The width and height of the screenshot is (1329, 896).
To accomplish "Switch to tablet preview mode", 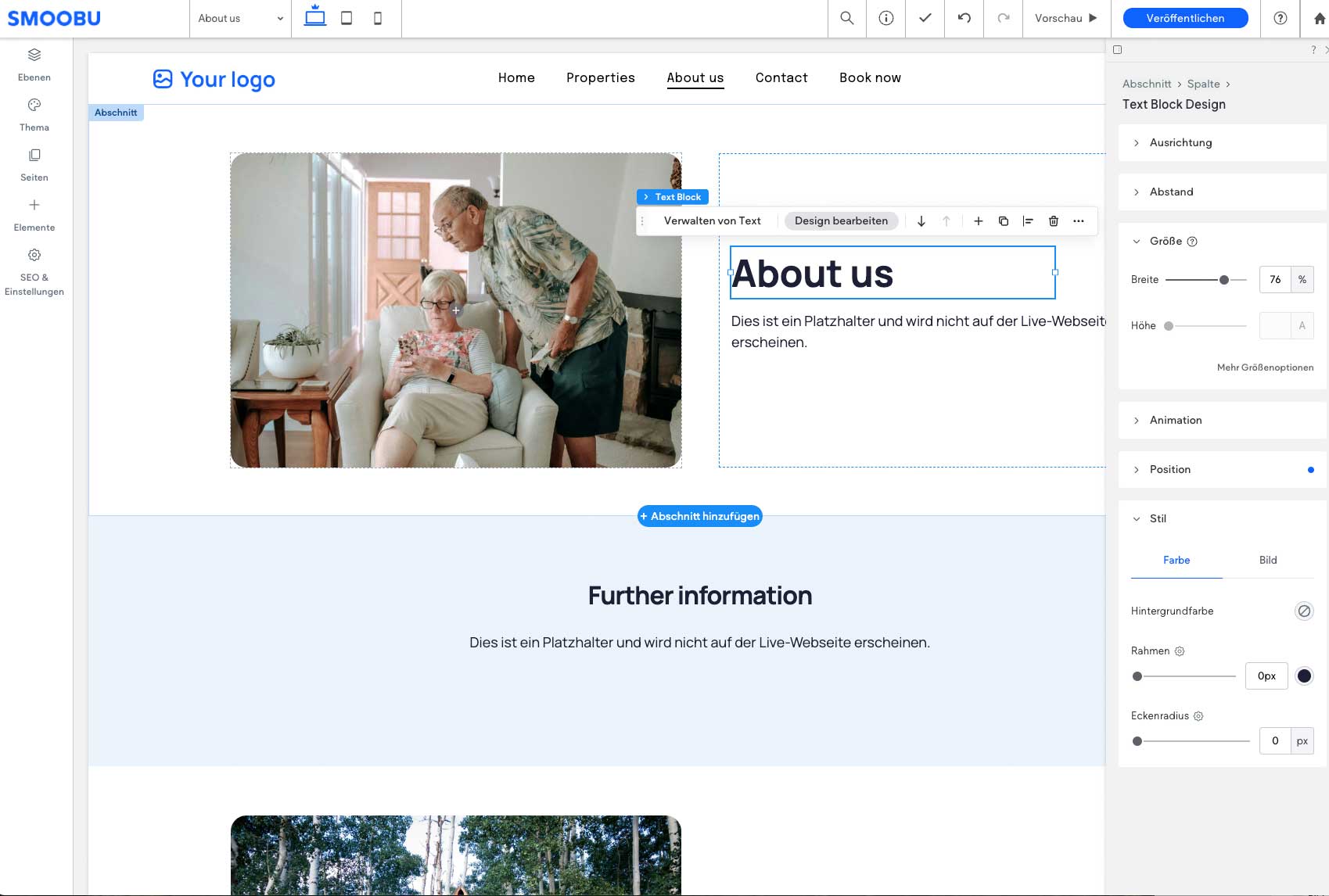I will (x=347, y=18).
